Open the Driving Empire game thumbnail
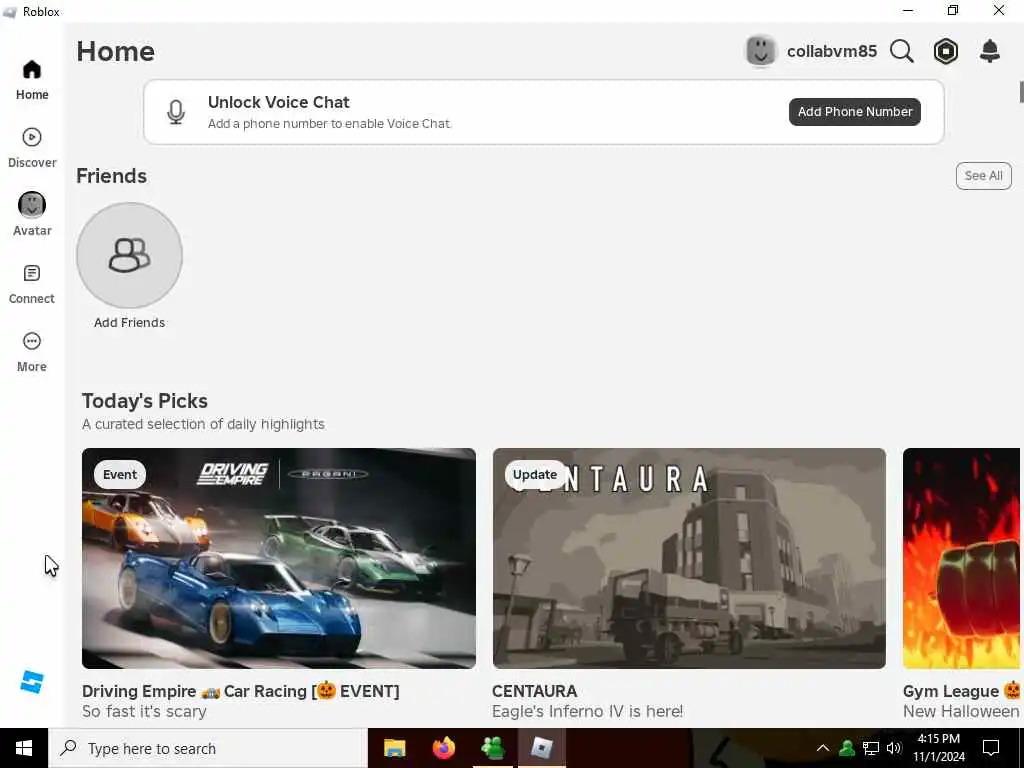Image resolution: width=1024 pixels, height=768 pixels. coord(279,558)
